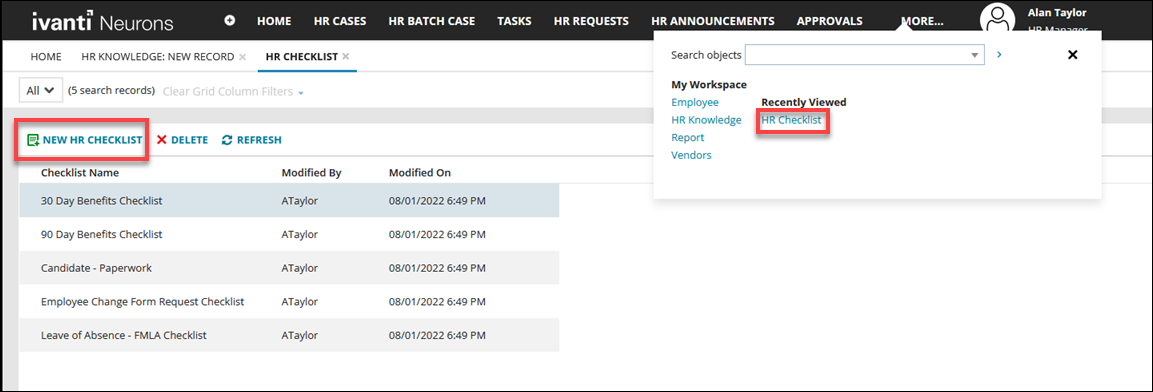Image resolution: width=1153 pixels, height=392 pixels.
Task: Select Leave of Absence - FMLA Checklist
Action: tap(289, 335)
